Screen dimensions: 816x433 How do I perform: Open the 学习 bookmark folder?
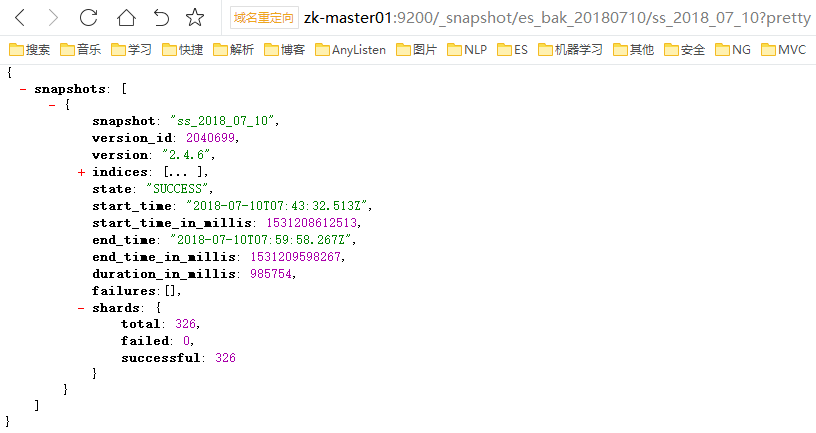coord(132,50)
